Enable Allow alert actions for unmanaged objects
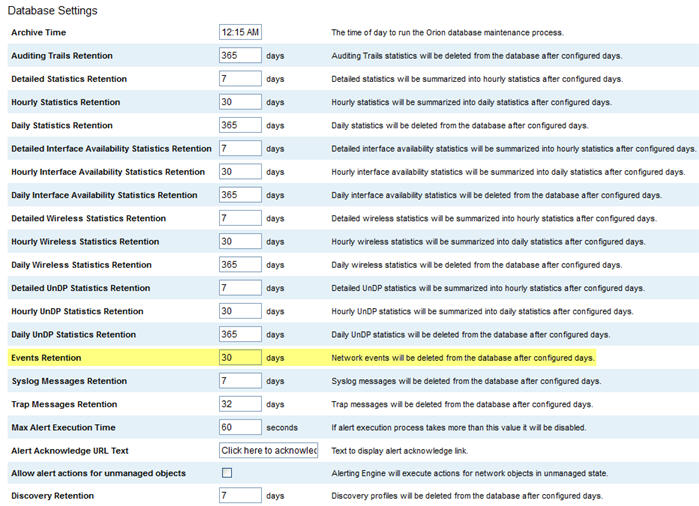 pos(227,473)
